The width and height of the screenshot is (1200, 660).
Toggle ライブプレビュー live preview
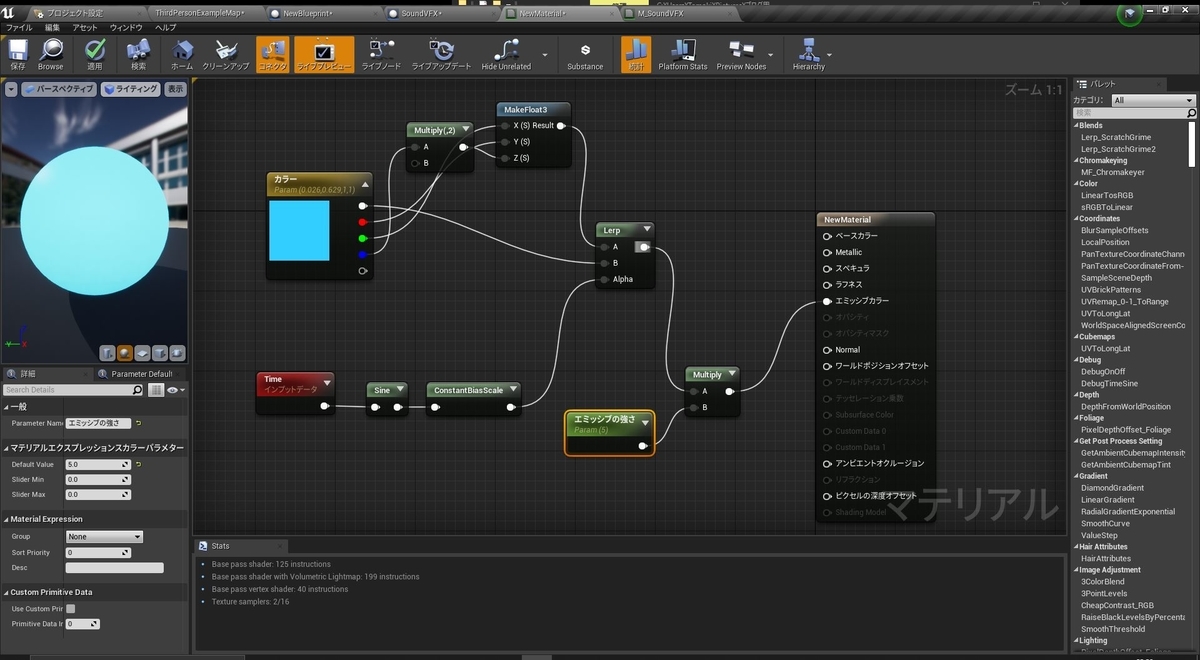pyautogui.click(x=324, y=54)
